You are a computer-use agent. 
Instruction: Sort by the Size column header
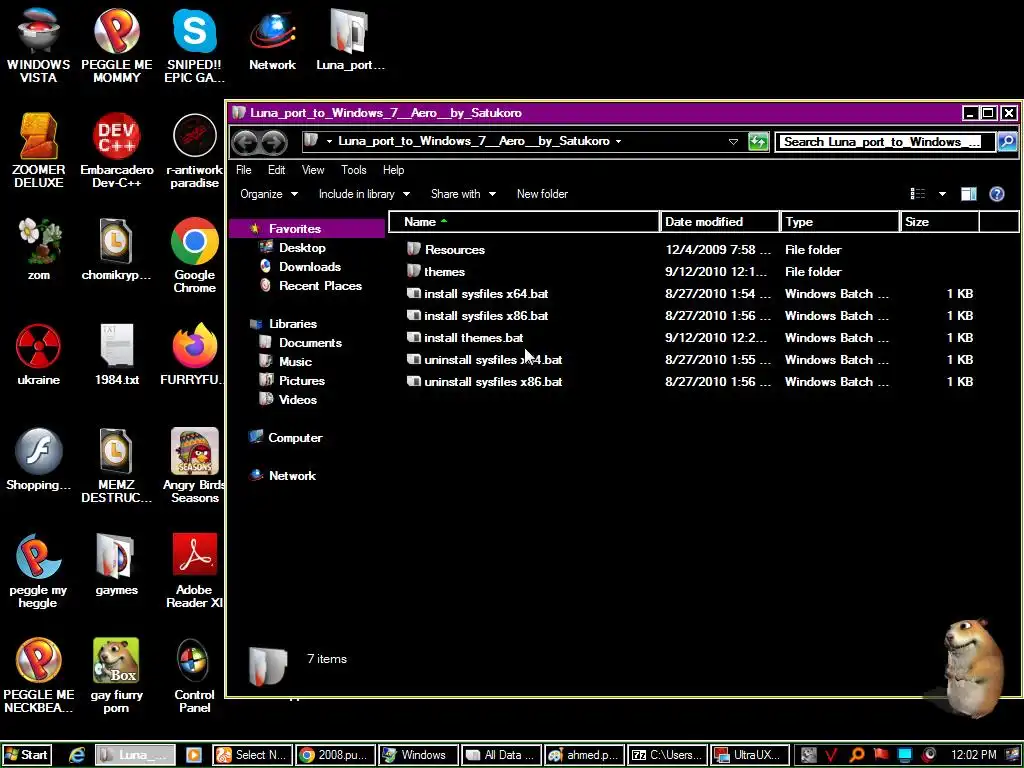coord(939,222)
